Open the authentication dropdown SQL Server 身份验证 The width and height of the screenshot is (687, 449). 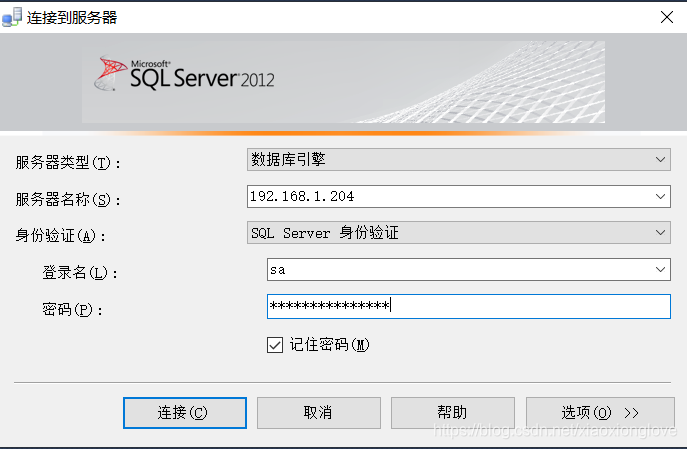458,233
